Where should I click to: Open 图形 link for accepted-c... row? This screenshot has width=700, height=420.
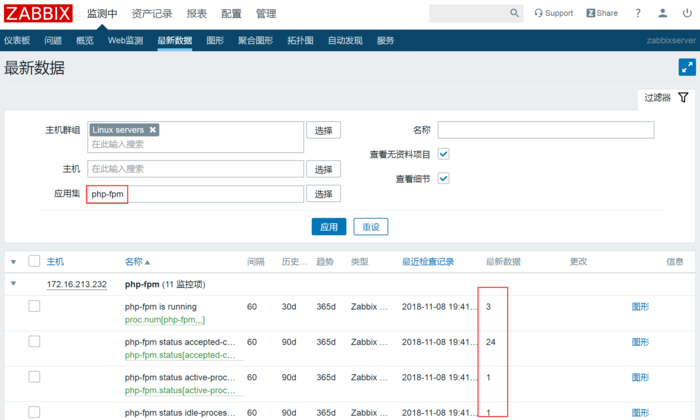tap(640, 342)
